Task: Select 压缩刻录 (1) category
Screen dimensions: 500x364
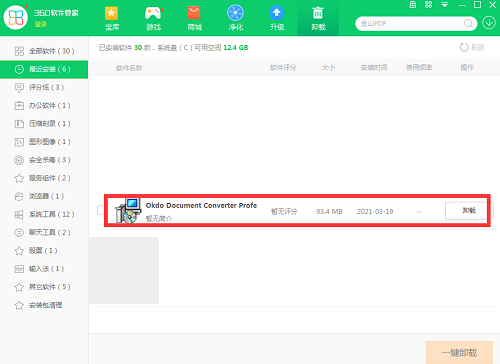Action: (44, 124)
